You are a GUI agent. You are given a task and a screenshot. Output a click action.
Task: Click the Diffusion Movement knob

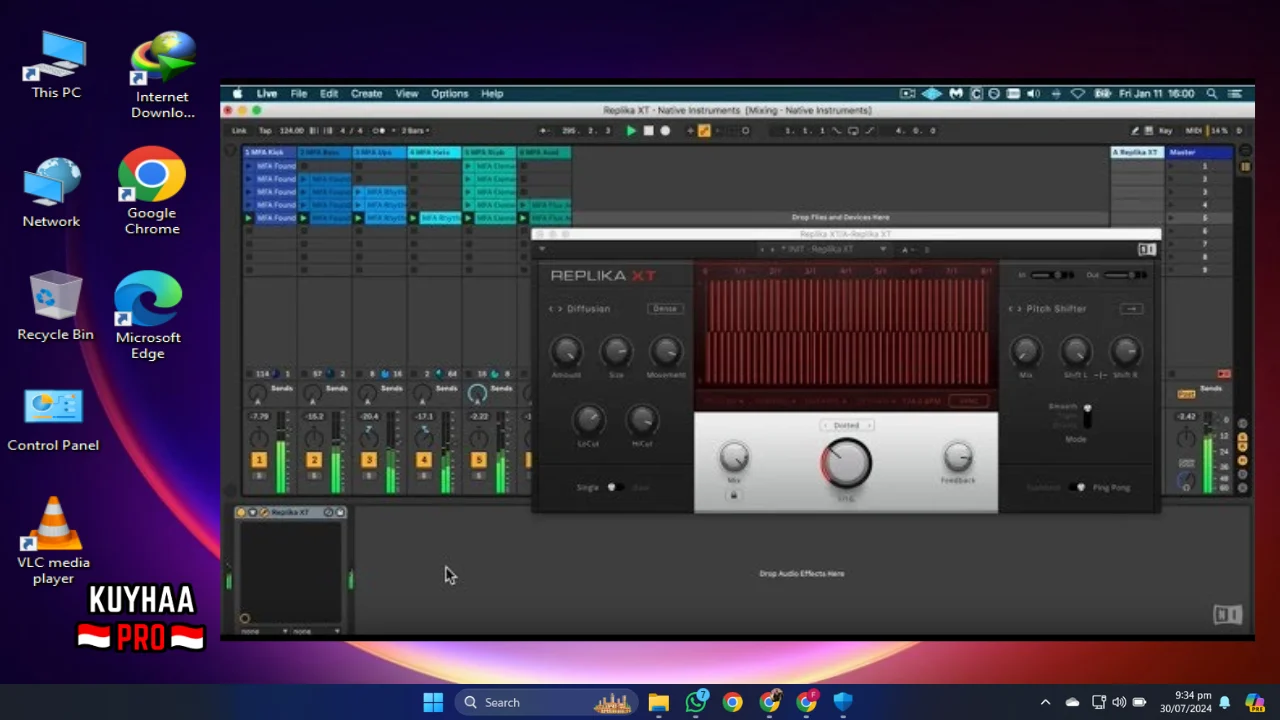point(666,351)
